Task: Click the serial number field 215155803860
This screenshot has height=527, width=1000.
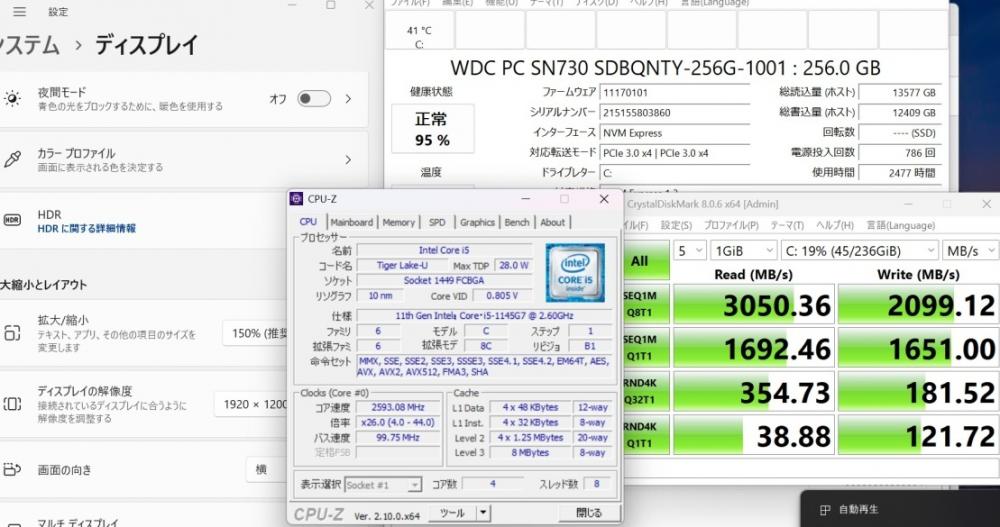Action: click(675, 113)
